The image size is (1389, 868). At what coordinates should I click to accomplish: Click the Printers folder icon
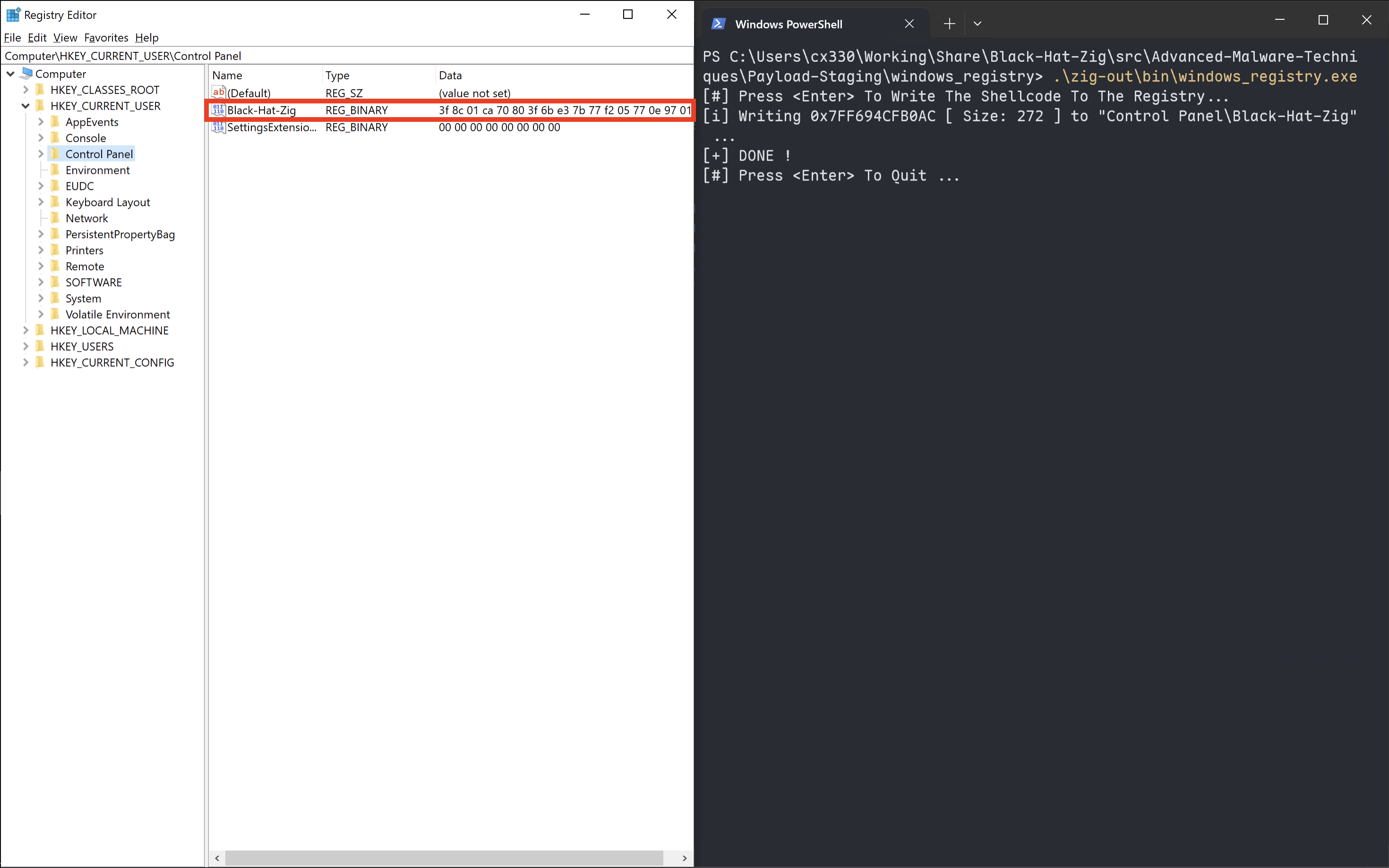(x=55, y=250)
